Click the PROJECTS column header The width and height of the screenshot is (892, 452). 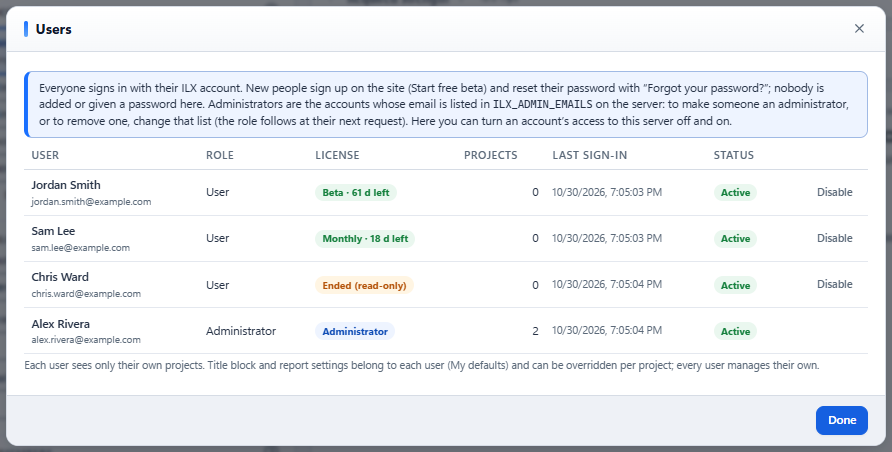point(490,155)
